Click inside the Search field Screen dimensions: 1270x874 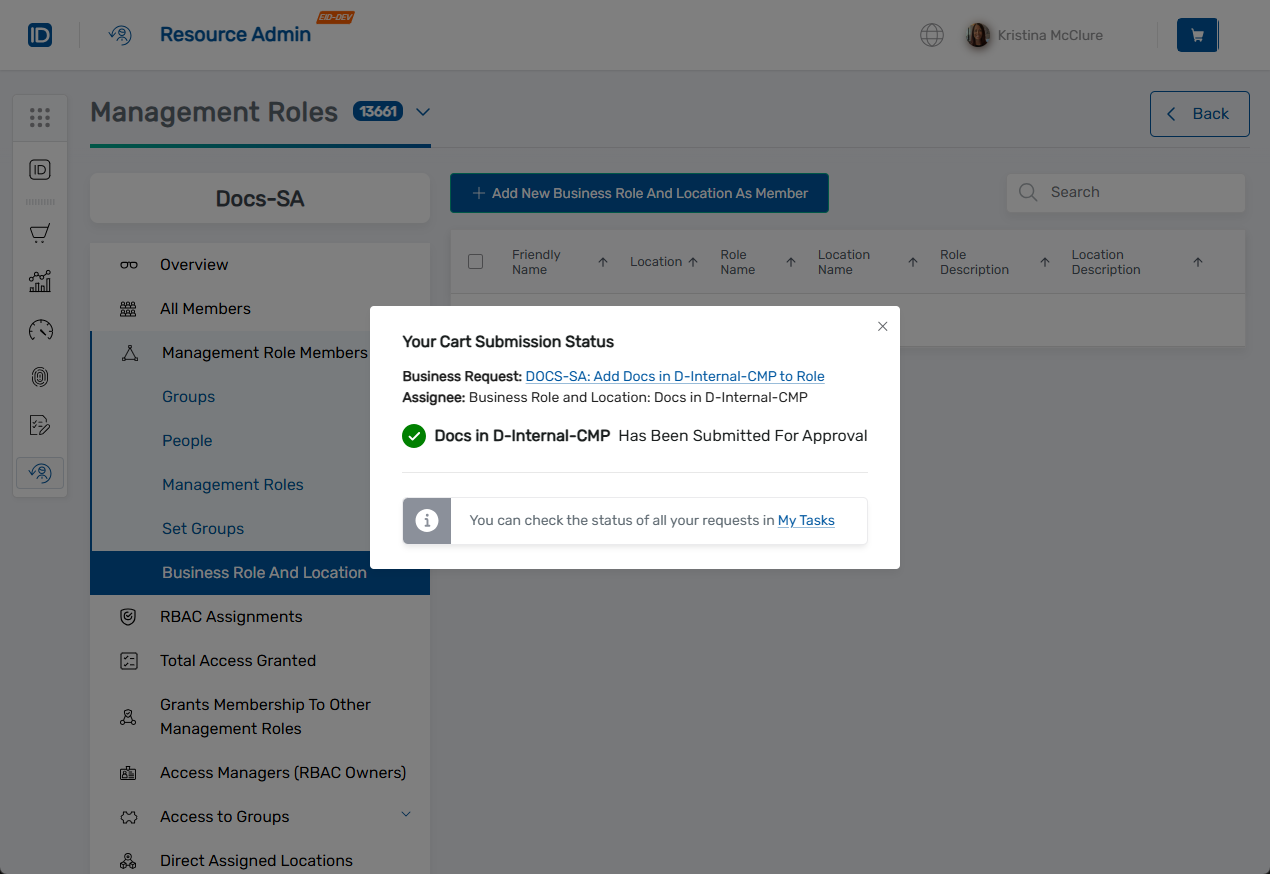tap(1125, 192)
